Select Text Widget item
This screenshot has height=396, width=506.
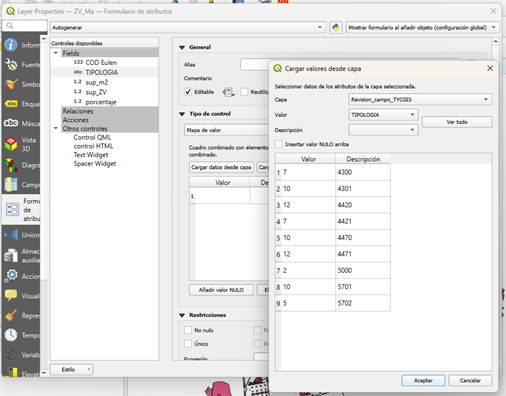click(x=91, y=155)
